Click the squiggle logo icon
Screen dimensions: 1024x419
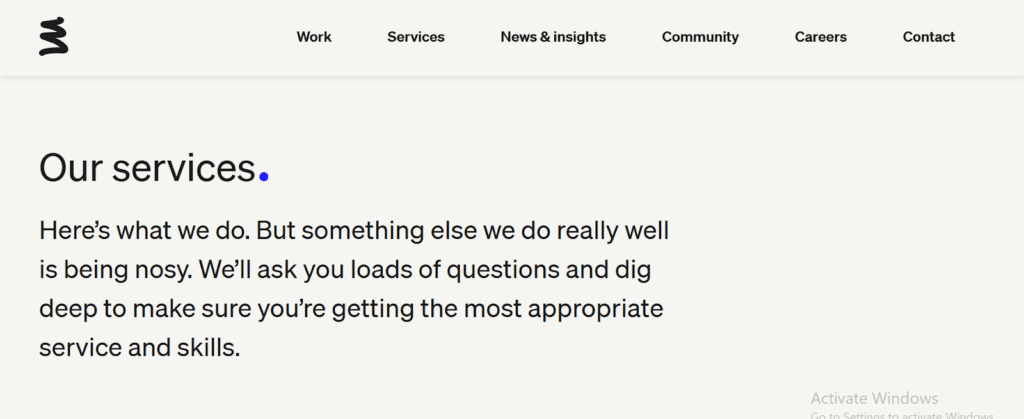(53, 37)
